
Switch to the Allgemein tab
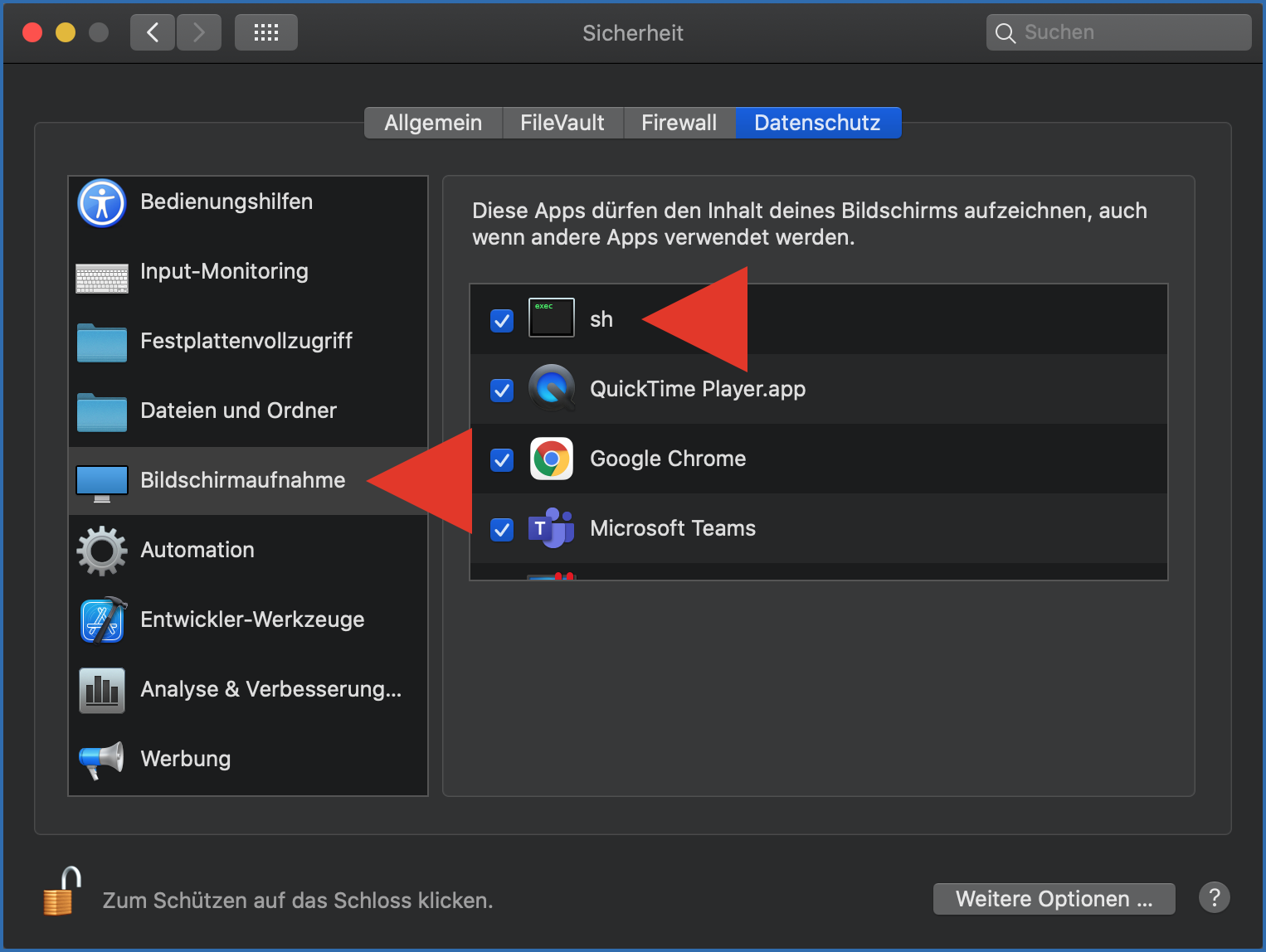pos(433,123)
